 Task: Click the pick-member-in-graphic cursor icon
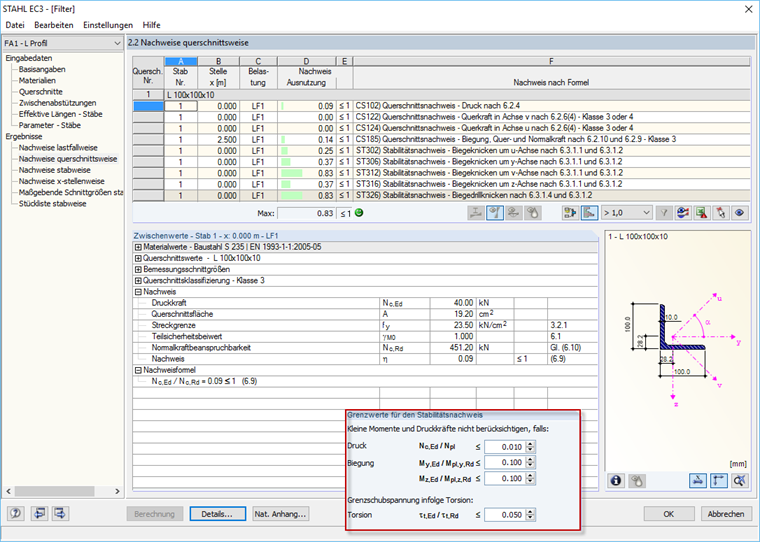(x=721, y=213)
